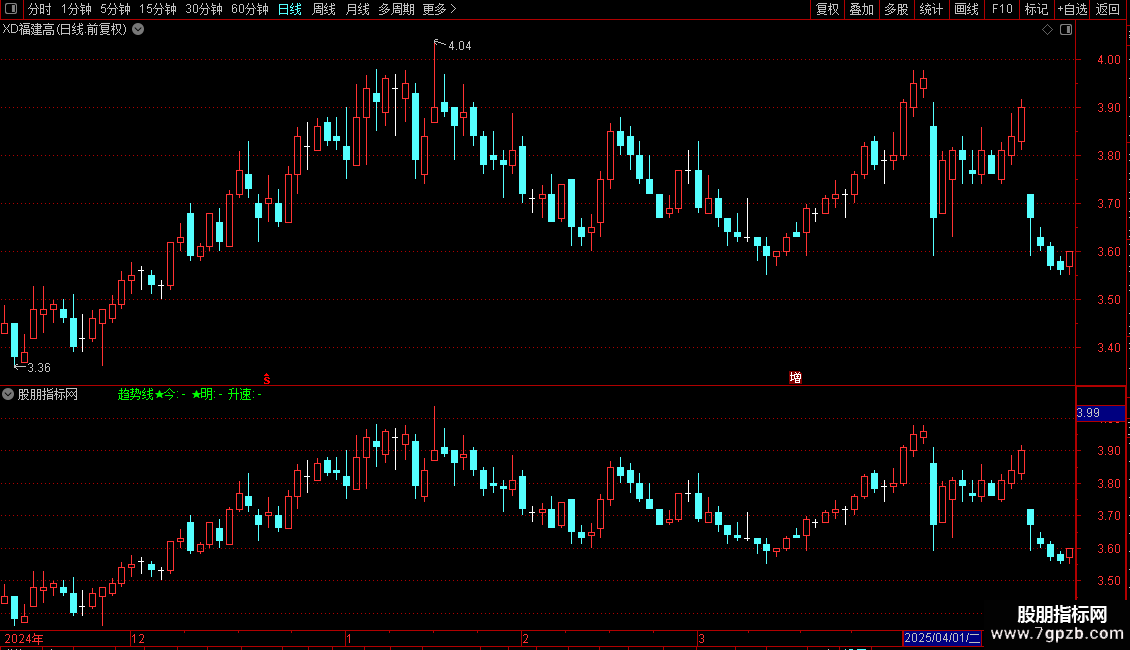Image resolution: width=1130 pixels, height=650 pixels.
Task: Switch to 分时 intraday view
Action: point(40,9)
